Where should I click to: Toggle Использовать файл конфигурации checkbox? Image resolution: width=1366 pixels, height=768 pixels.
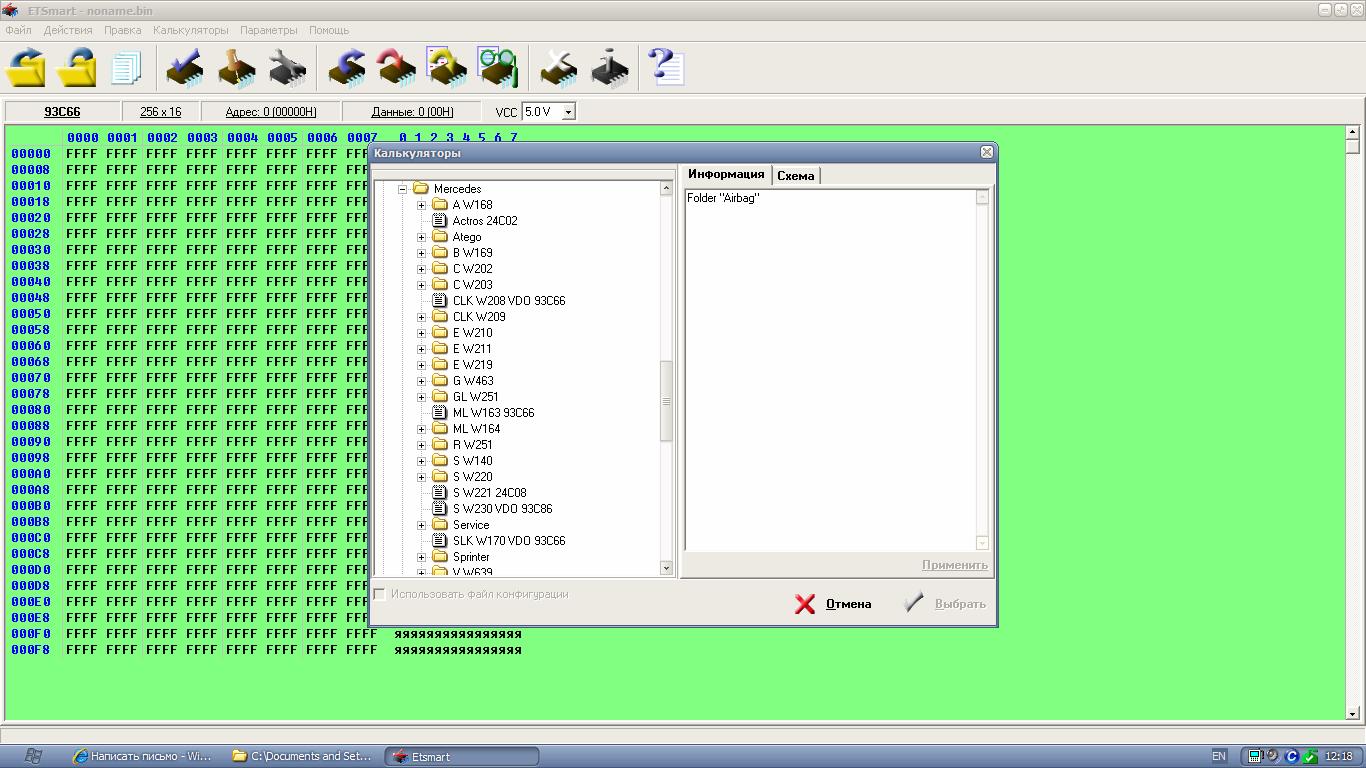click(380, 594)
